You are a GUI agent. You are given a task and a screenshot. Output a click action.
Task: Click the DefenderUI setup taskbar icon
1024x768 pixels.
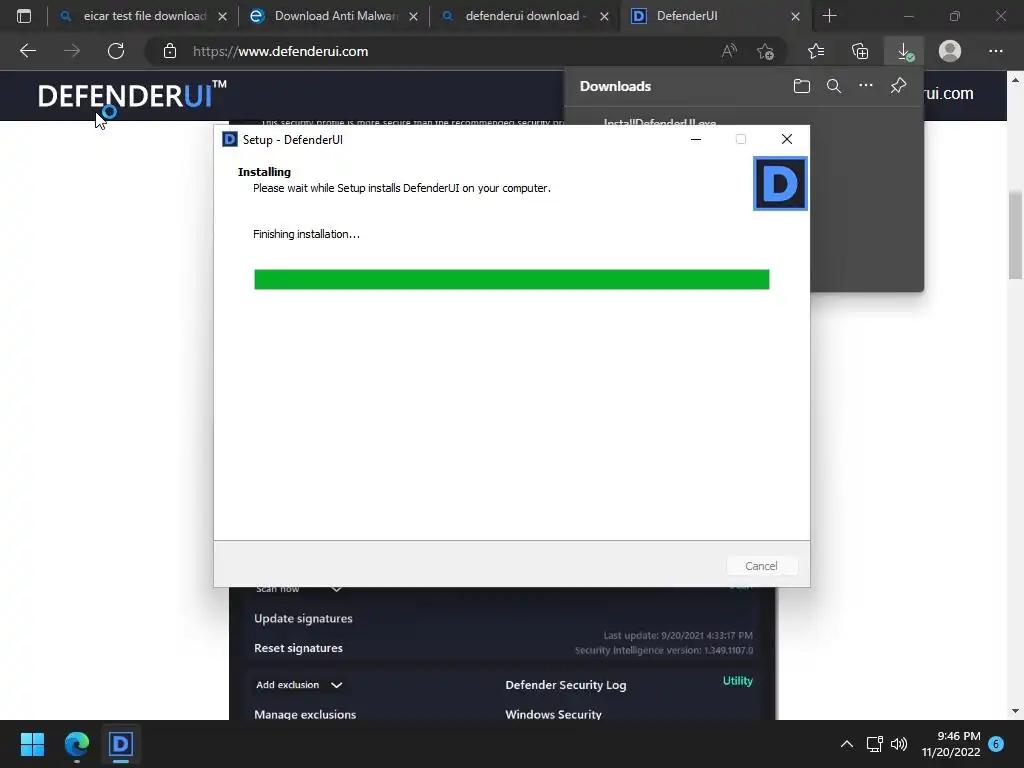point(121,744)
